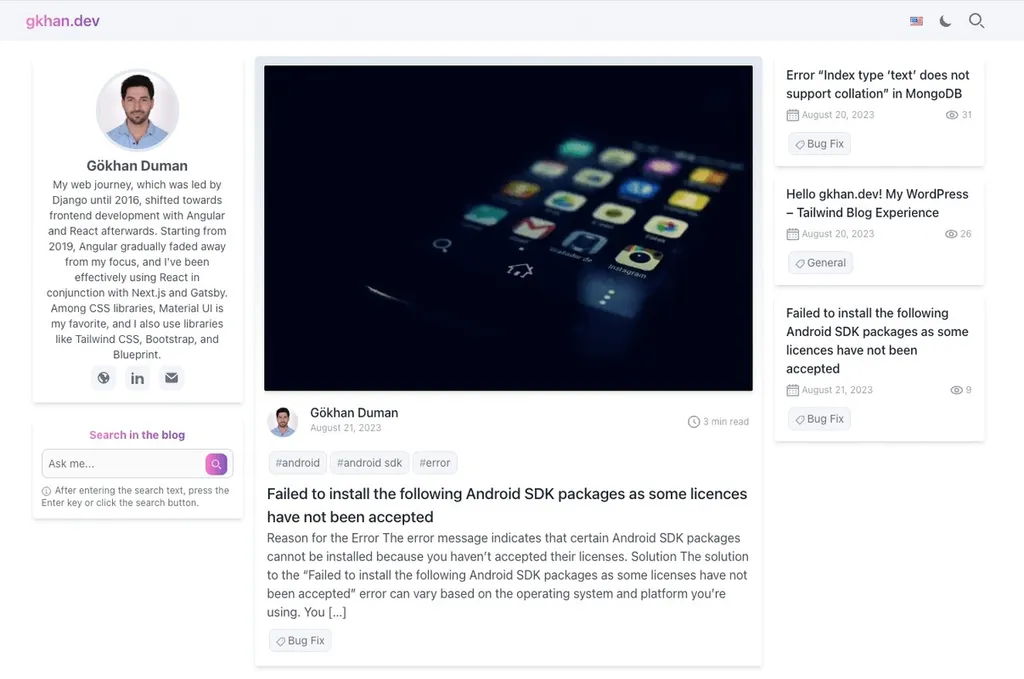The width and height of the screenshot is (1024, 679).
Task: Select the General category tag
Action: 820,262
